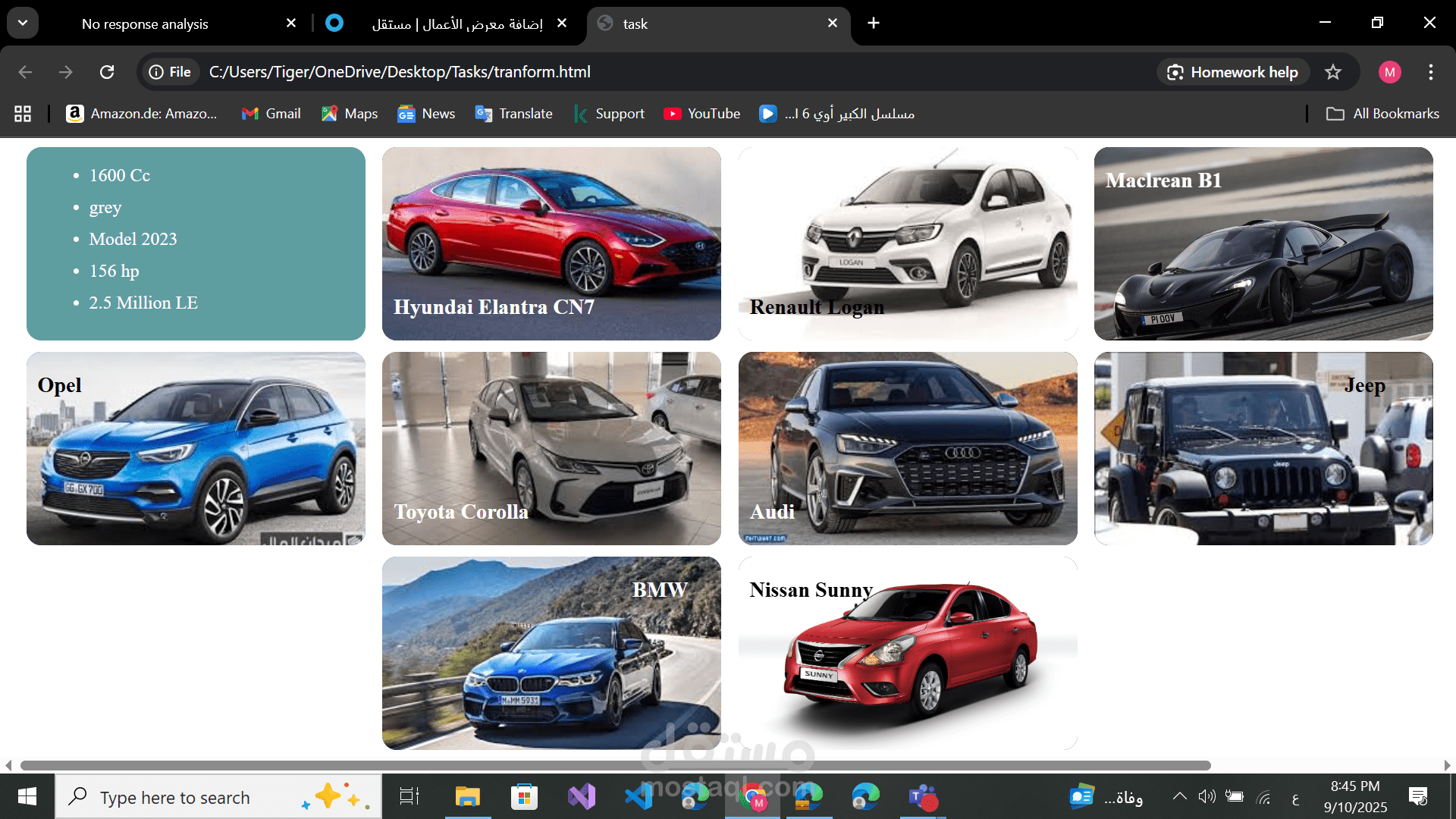This screenshot has height=819, width=1456.
Task: Click the 1600 Cc spec text
Action: click(120, 175)
